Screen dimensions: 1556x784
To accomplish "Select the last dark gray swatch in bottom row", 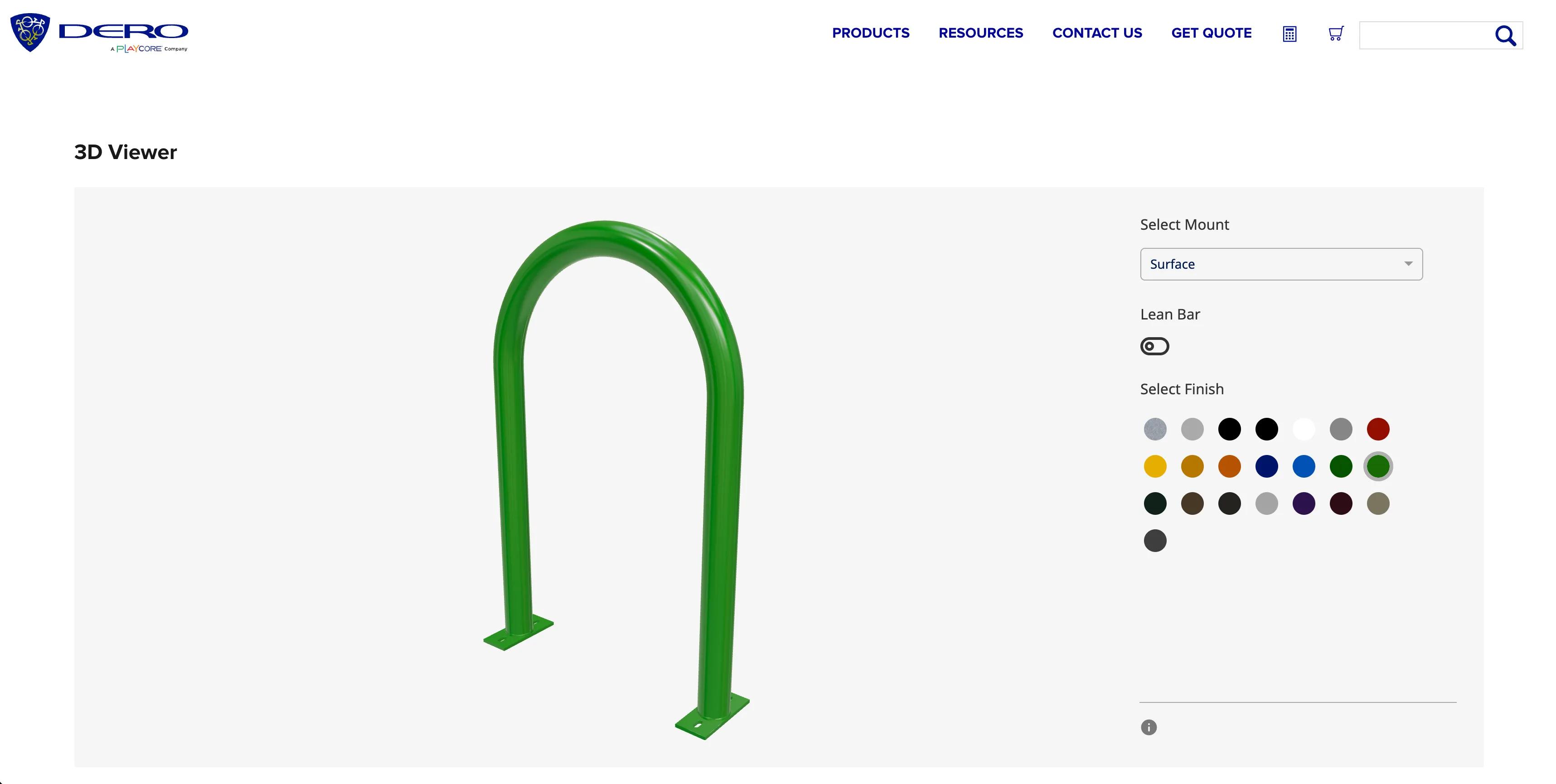I will 1155,541.
